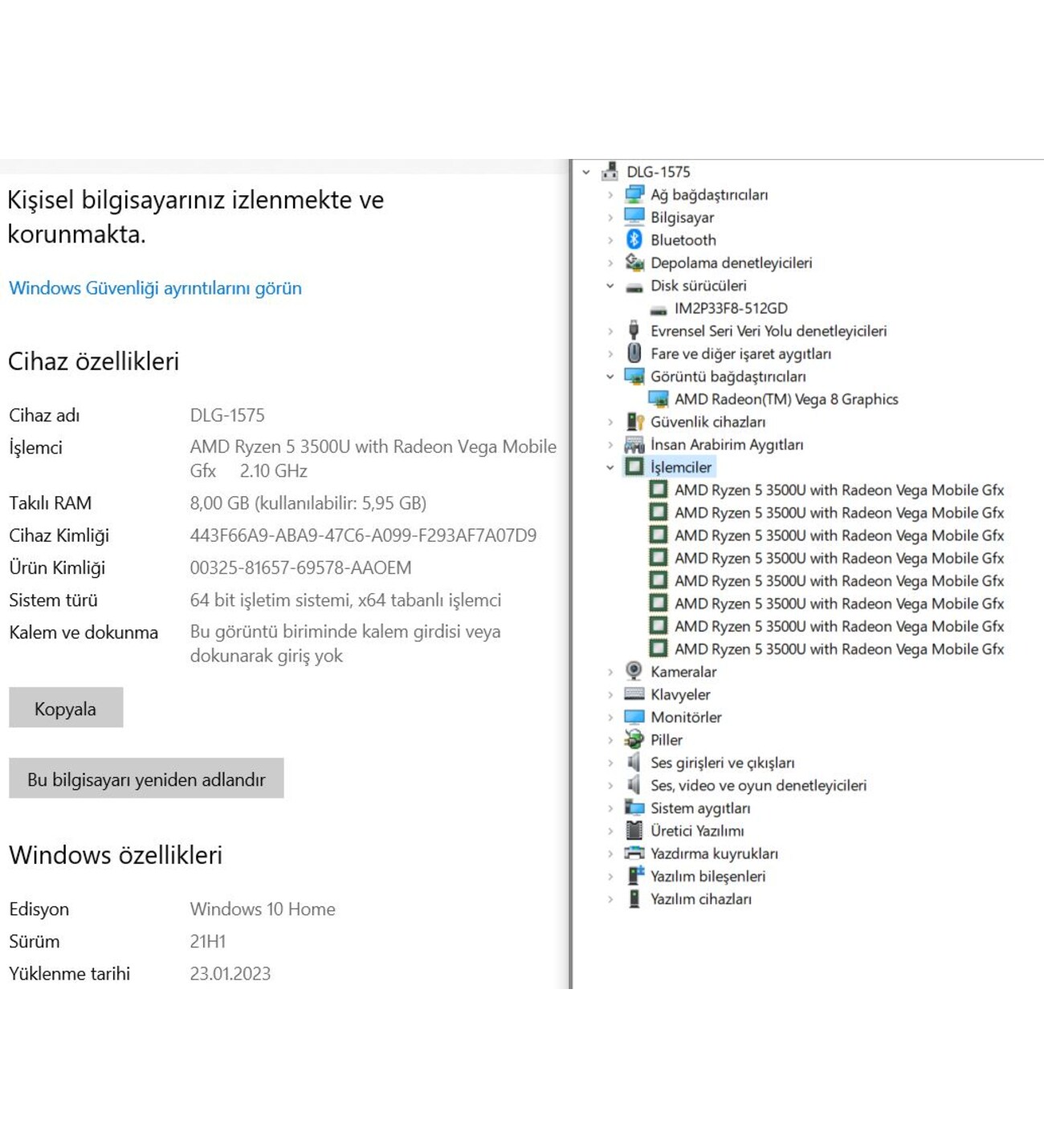Screen dimensions: 1044x1148
Task: Expand the Monitörler node
Action: point(610,717)
